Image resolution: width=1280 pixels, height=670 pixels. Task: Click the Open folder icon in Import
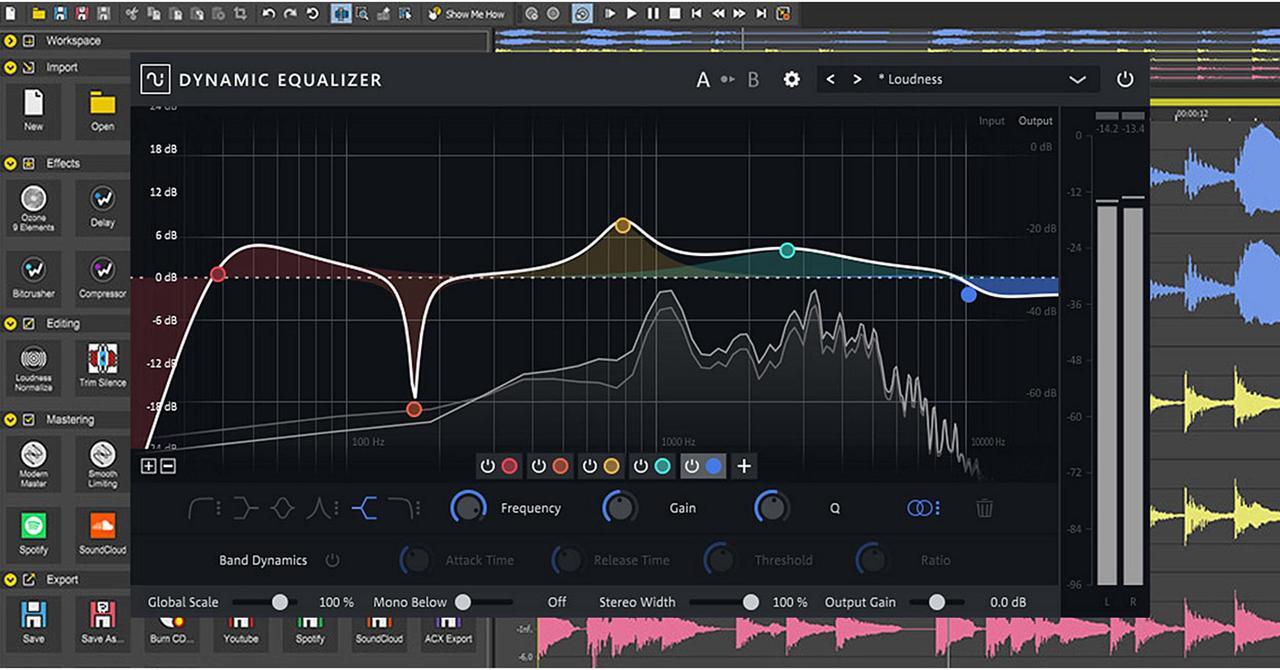point(102,103)
